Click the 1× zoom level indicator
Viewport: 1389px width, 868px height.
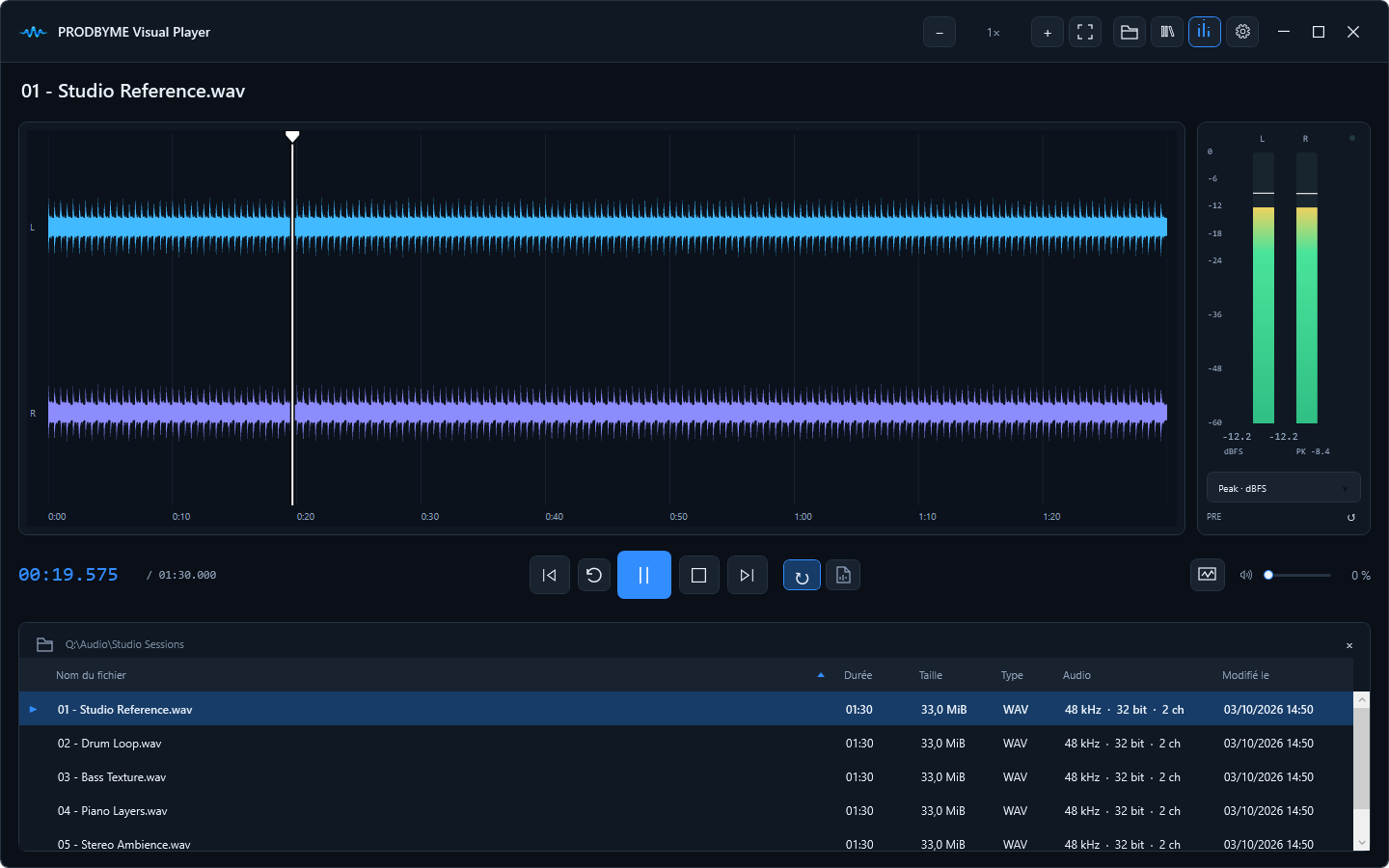coord(994,33)
